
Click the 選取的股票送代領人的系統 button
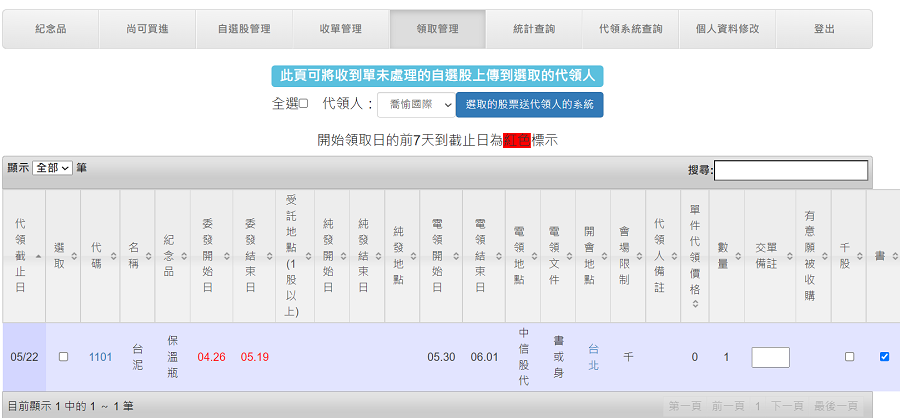click(529, 104)
